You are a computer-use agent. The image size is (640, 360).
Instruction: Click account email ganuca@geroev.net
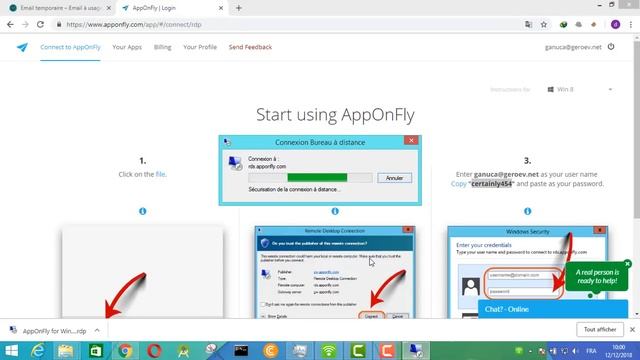pyautogui.click(x=573, y=47)
